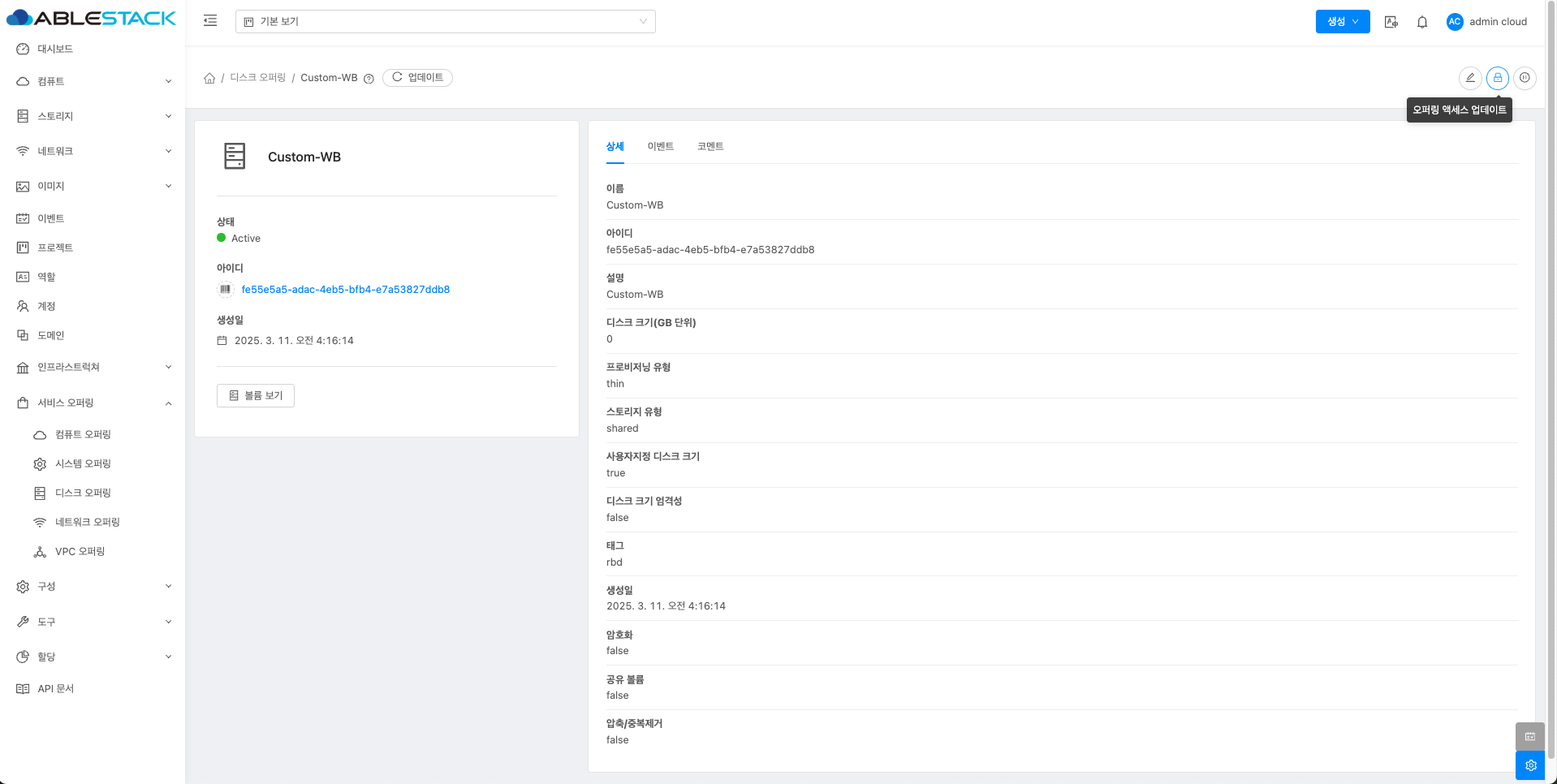1557x784 pixels.
Task: Switch to the 이벤트 tab
Action: [660, 146]
